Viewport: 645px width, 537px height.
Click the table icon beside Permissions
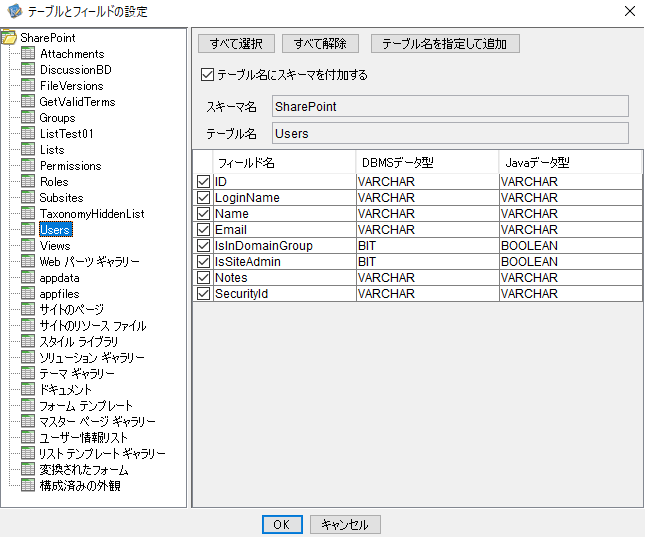[28, 165]
